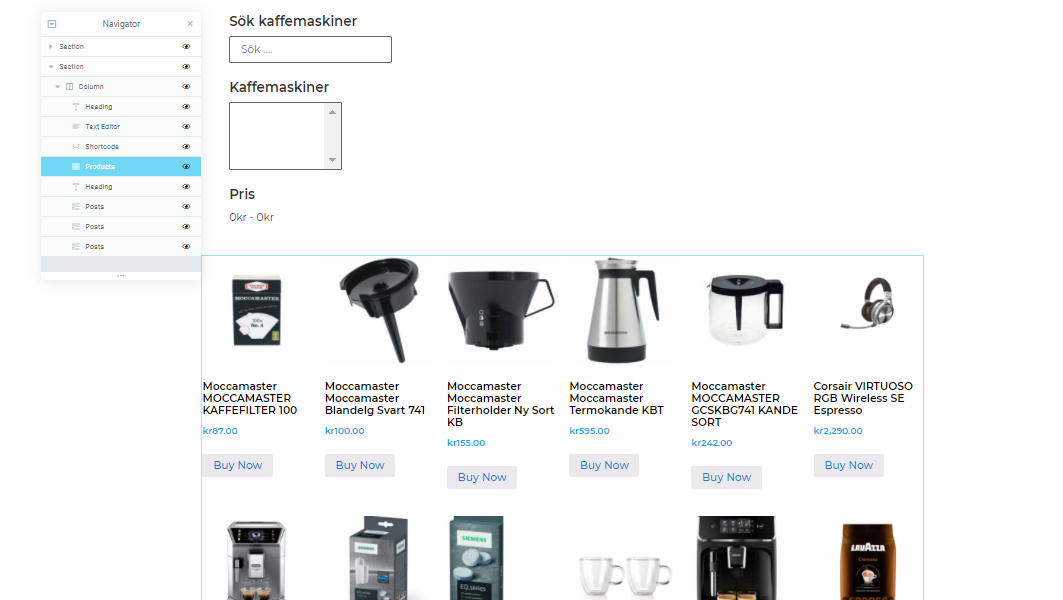Expand the first Section in Navigator
Viewport: 1063px width, 600px height.
click(51, 47)
